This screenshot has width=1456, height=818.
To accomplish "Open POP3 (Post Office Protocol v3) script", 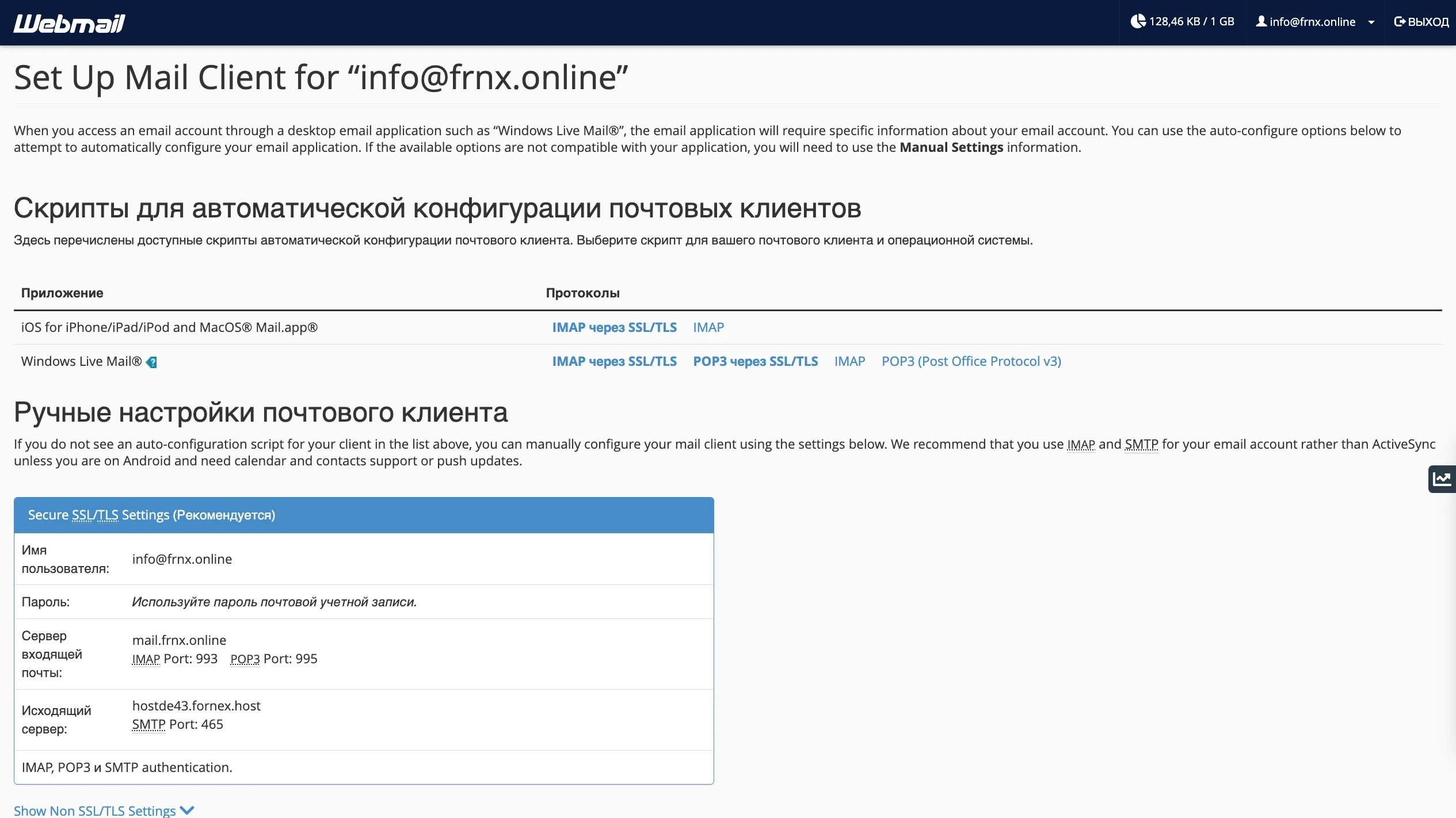I will [x=971, y=361].
